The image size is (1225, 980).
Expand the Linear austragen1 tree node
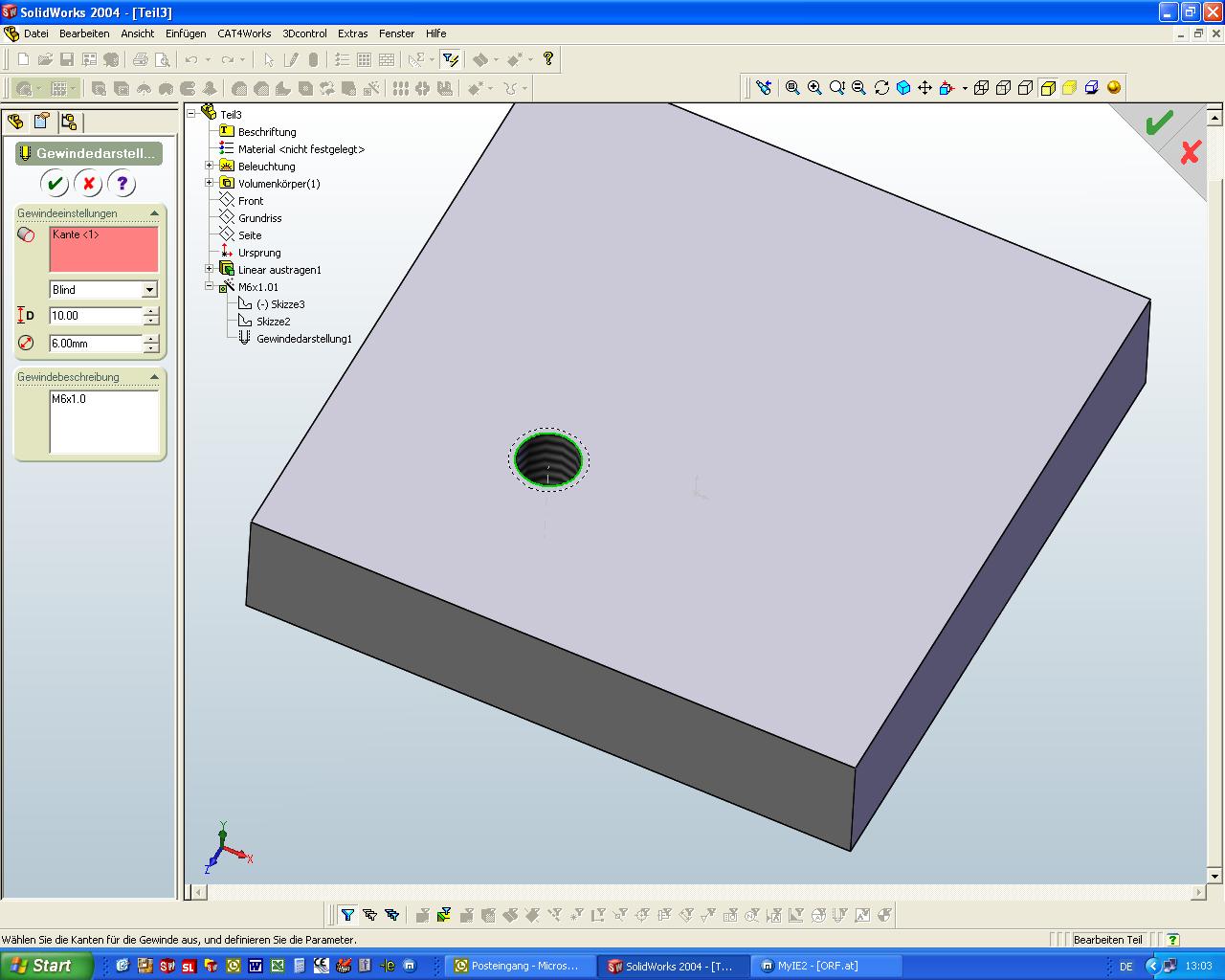click(x=209, y=269)
